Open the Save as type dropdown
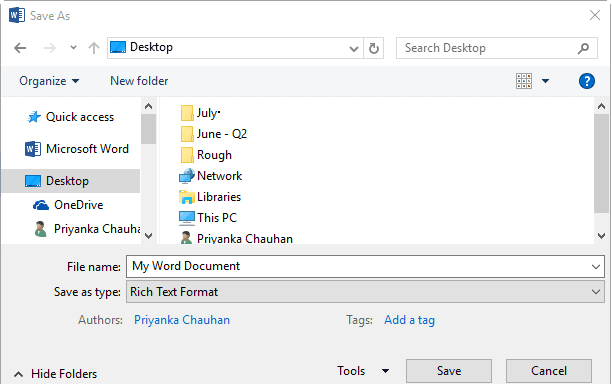Image resolution: width=612 pixels, height=384 pixels. point(365,292)
